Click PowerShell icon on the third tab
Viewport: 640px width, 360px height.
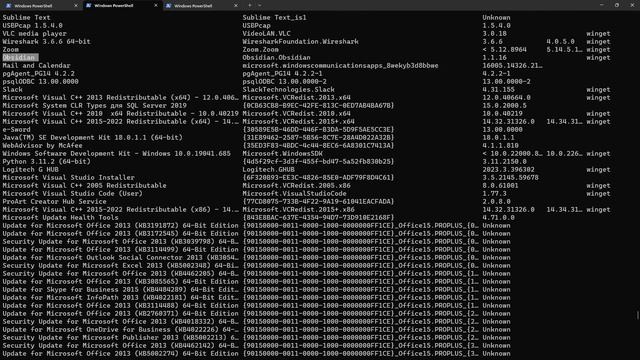pyautogui.click(x=169, y=6)
